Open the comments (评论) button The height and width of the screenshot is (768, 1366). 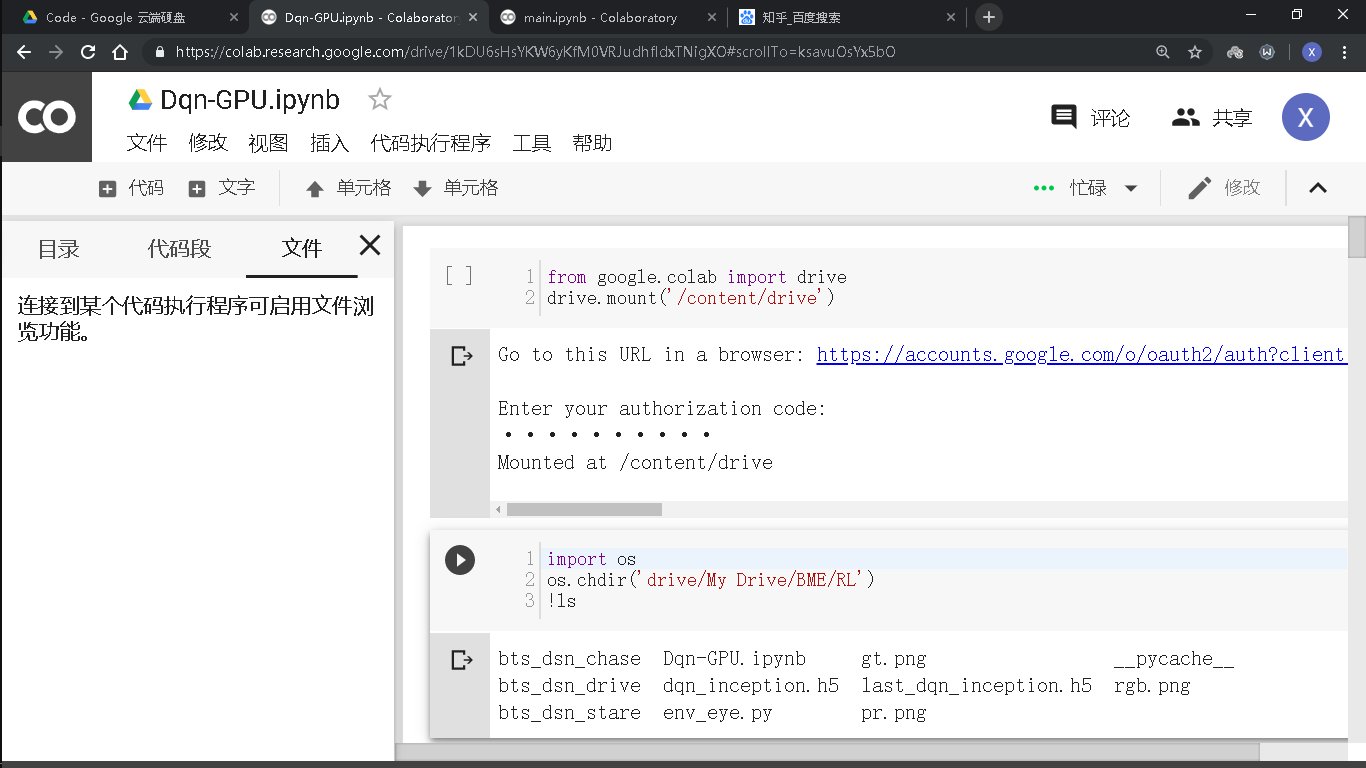coord(1090,117)
